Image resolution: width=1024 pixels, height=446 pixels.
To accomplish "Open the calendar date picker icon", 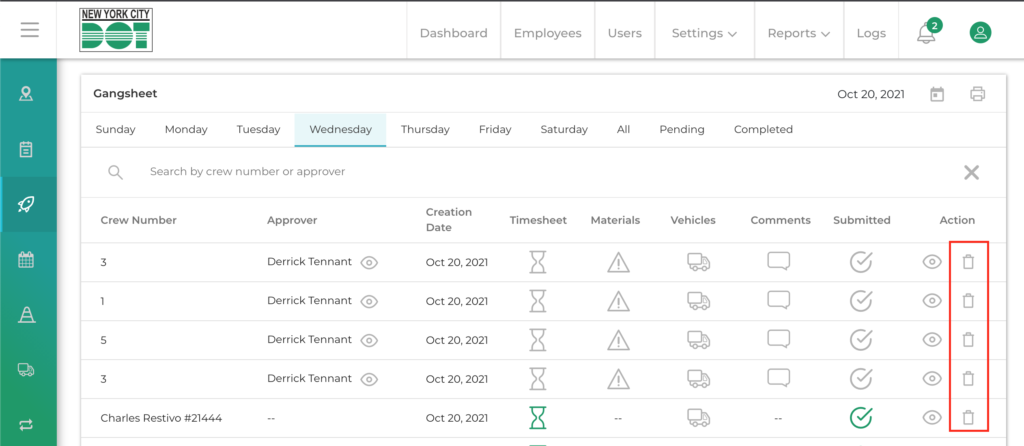I will [x=937, y=94].
